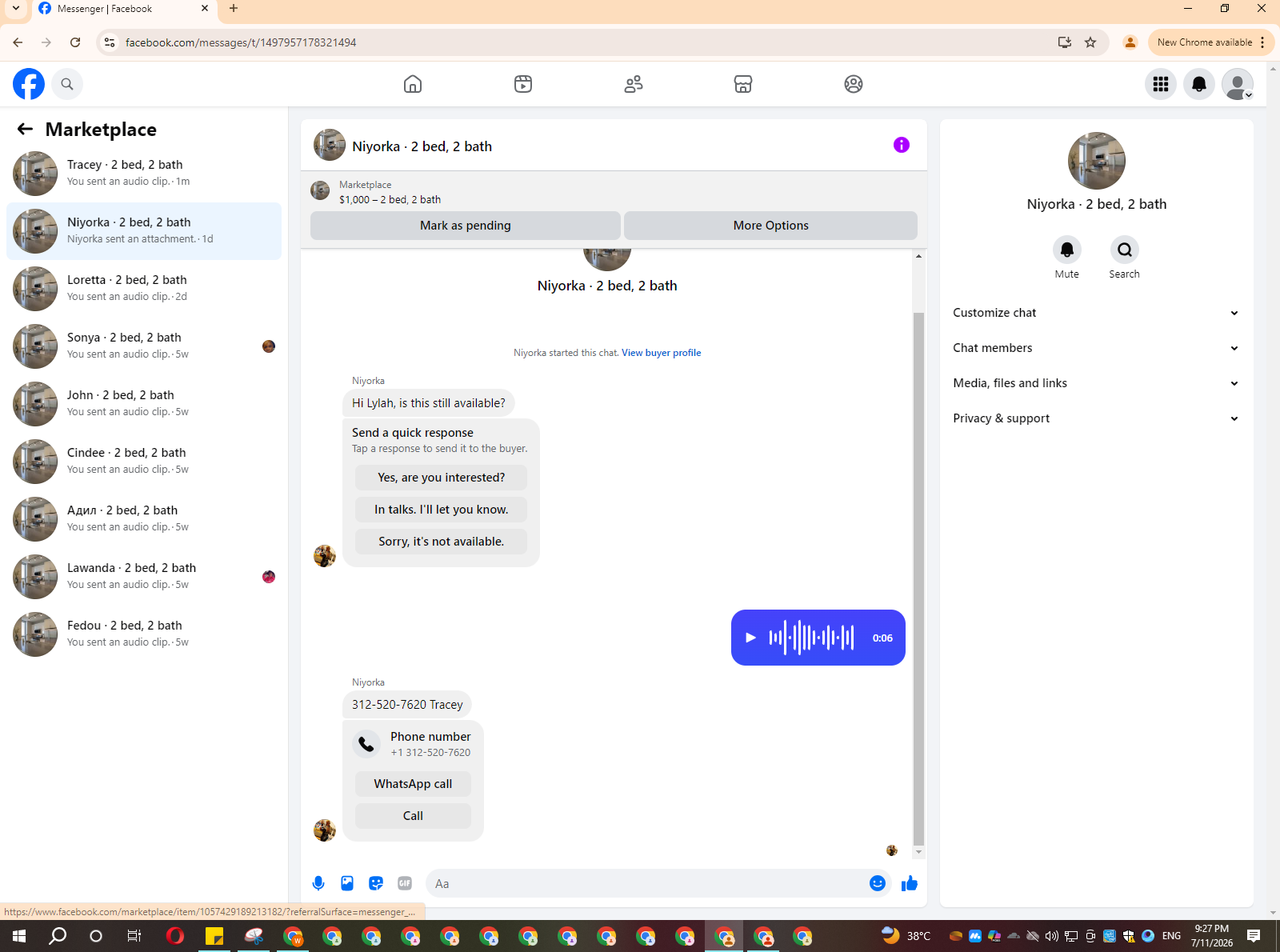Open the Groups icon in top navigation
Screen dimensions: 1280x952
click(854, 84)
